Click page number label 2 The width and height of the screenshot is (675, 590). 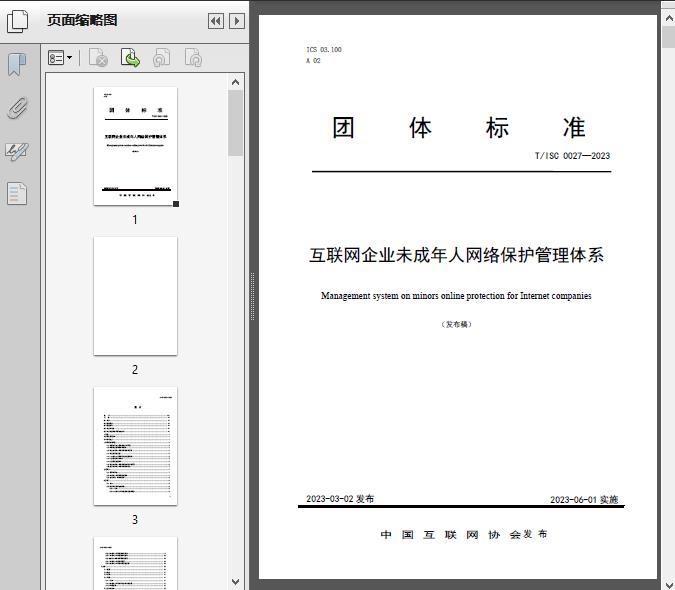click(135, 370)
